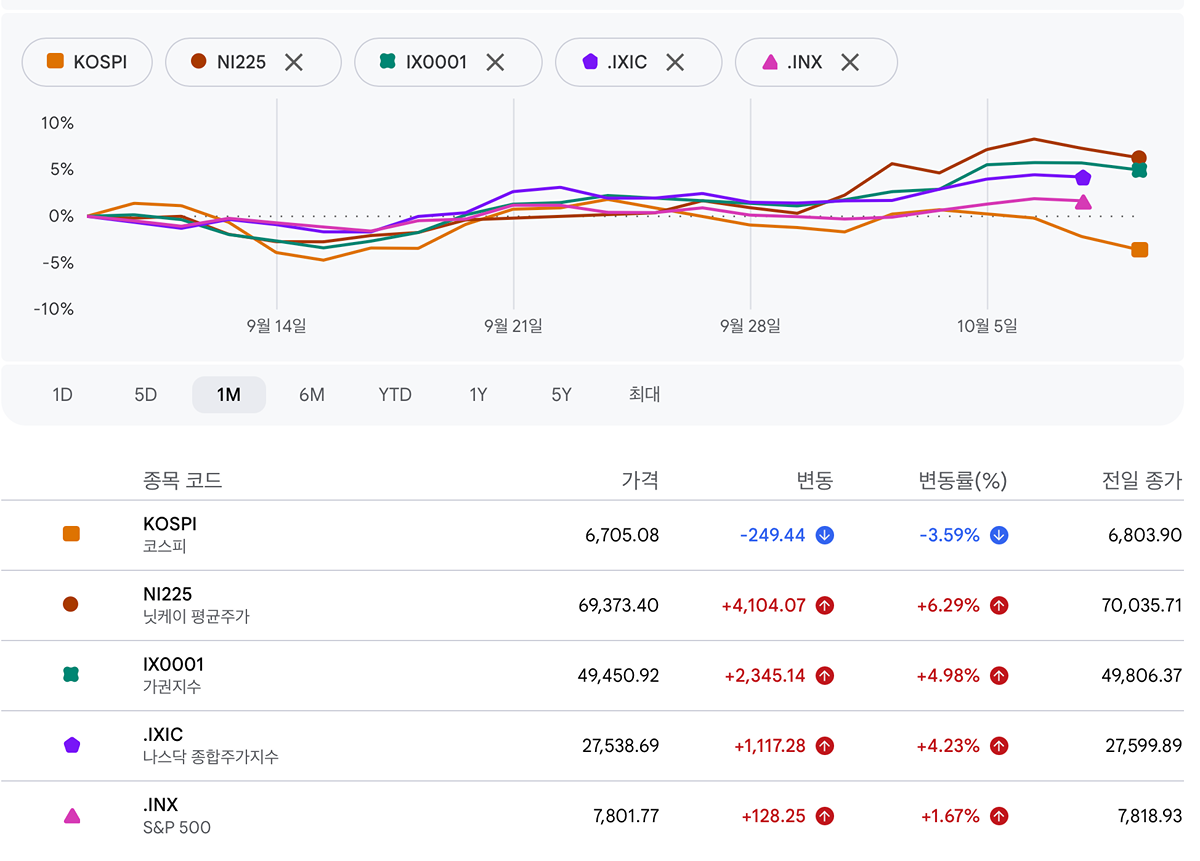
Task: Click KOSPI blue down arrow beside -249.44
Action: pos(825,535)
